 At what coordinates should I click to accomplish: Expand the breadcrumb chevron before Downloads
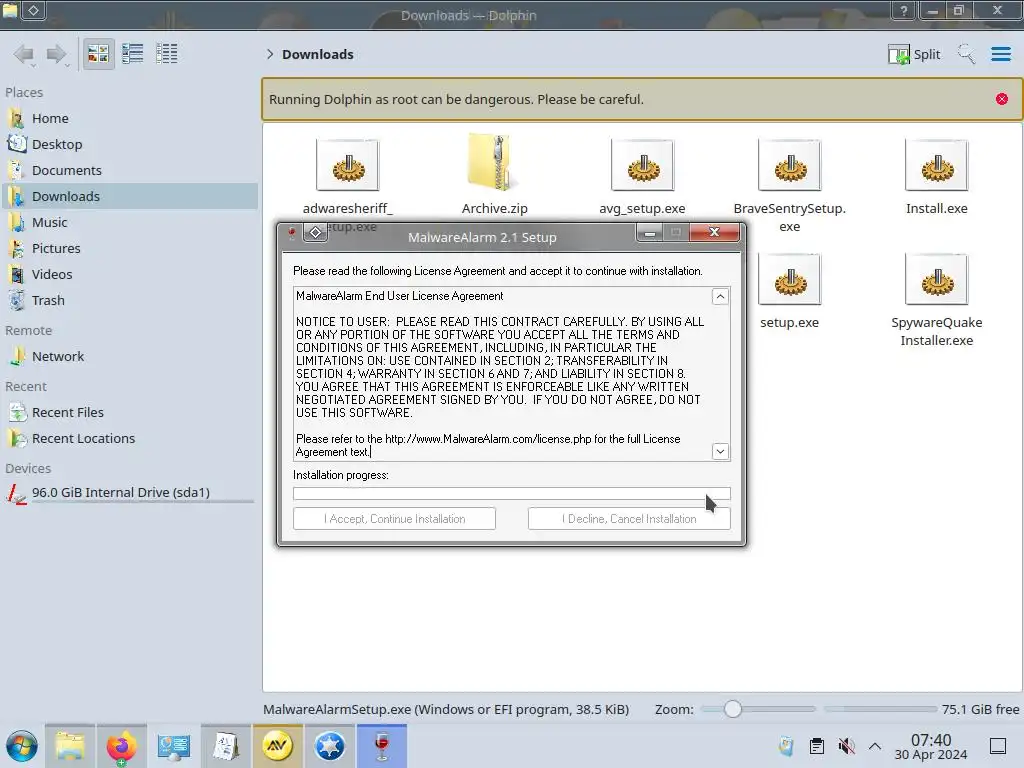click(x=270, y=54)
